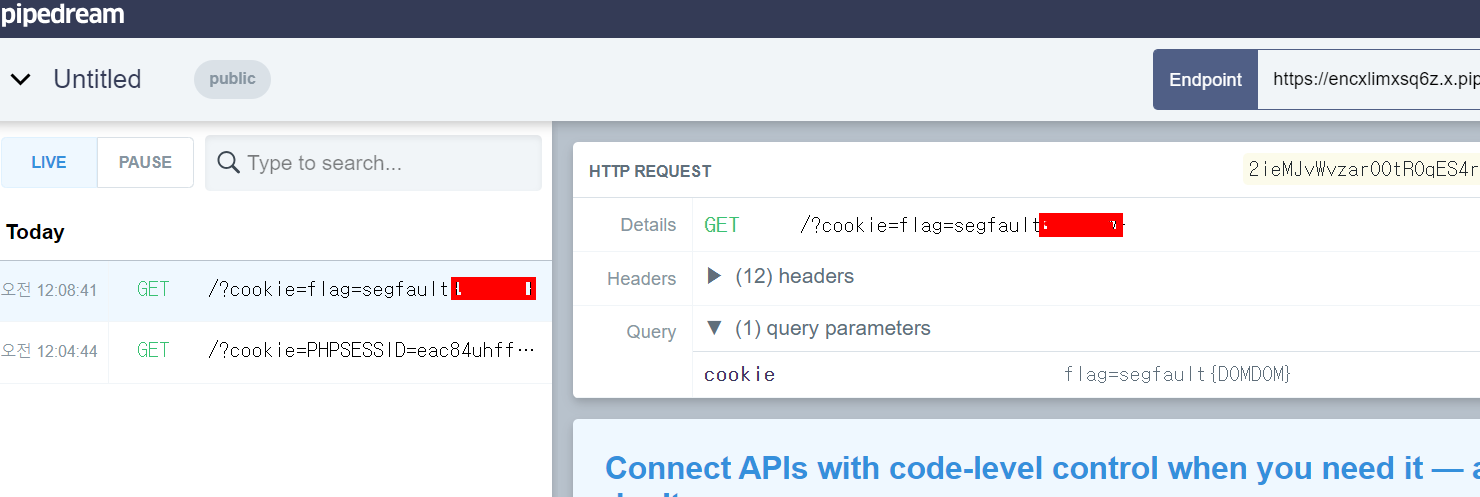Screen dimensions: 1480x497
Task: Click the public badge
Action: pyautogui.click(x=232, y=79)
